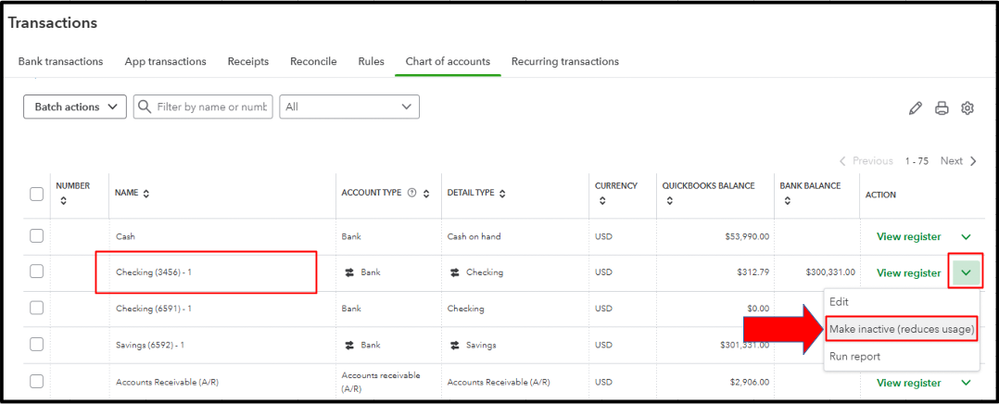Open View register for Checking (3456)
The height and width of the screenshot is (404, 999).
[x=908, y=273]
